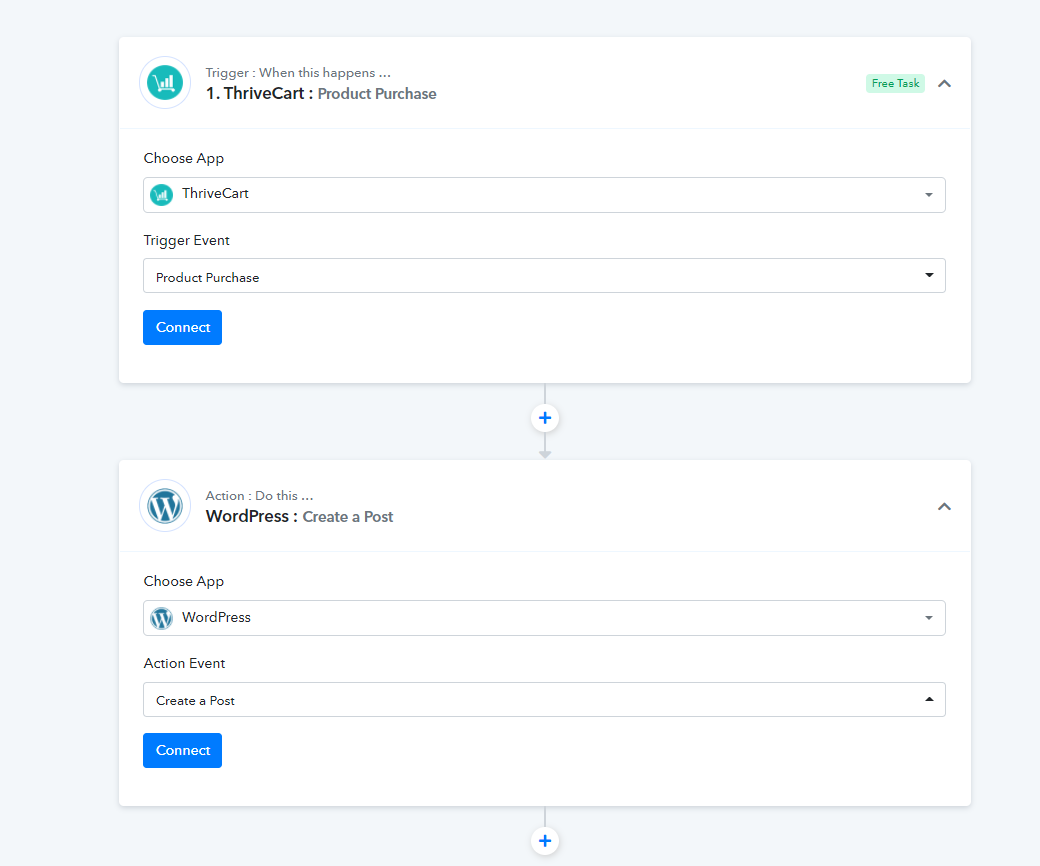Open the ThriveCart Choose App dropdown

coord(544,195)
